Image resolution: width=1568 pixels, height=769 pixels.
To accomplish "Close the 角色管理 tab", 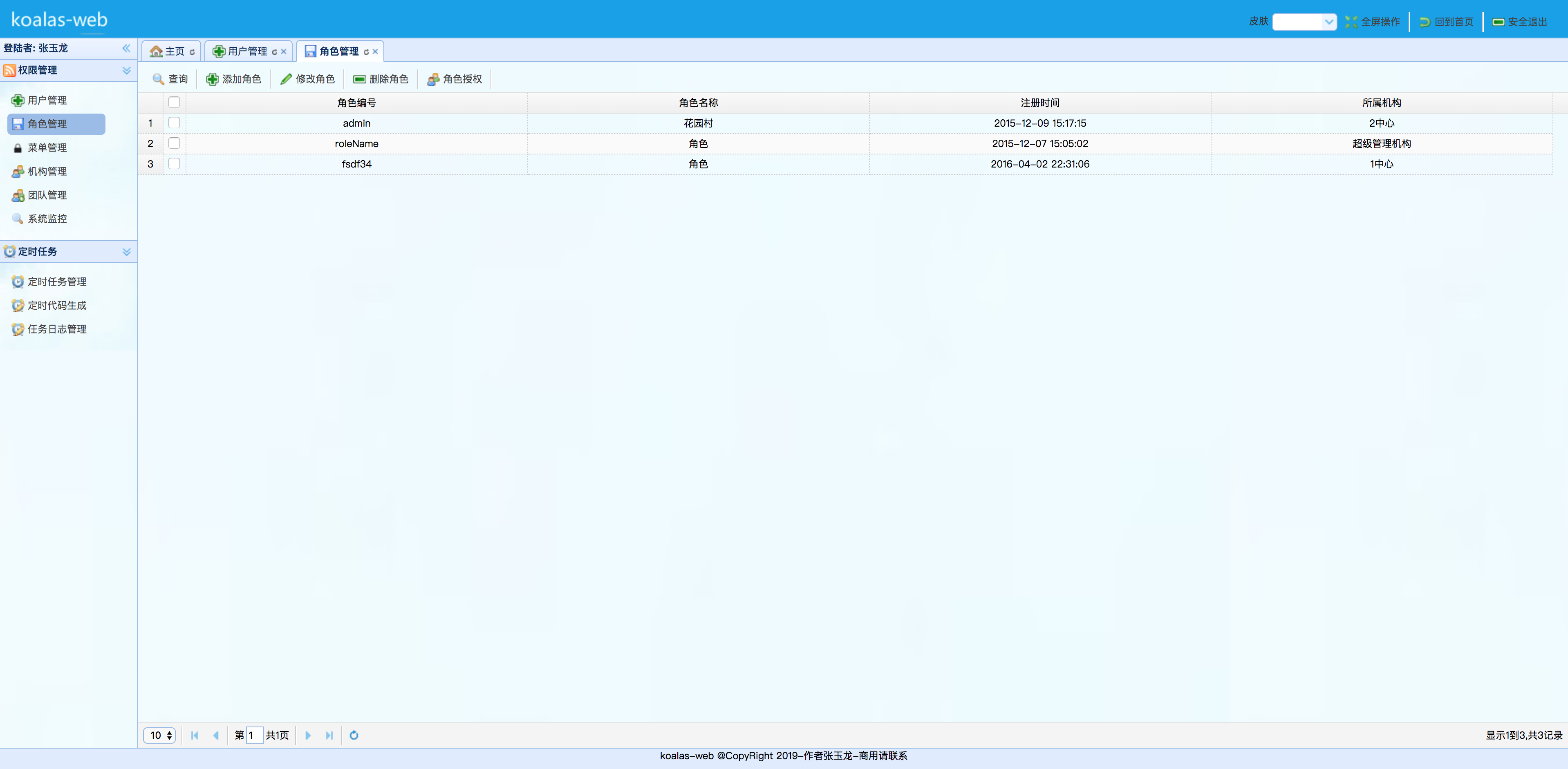I will [375, 52].
